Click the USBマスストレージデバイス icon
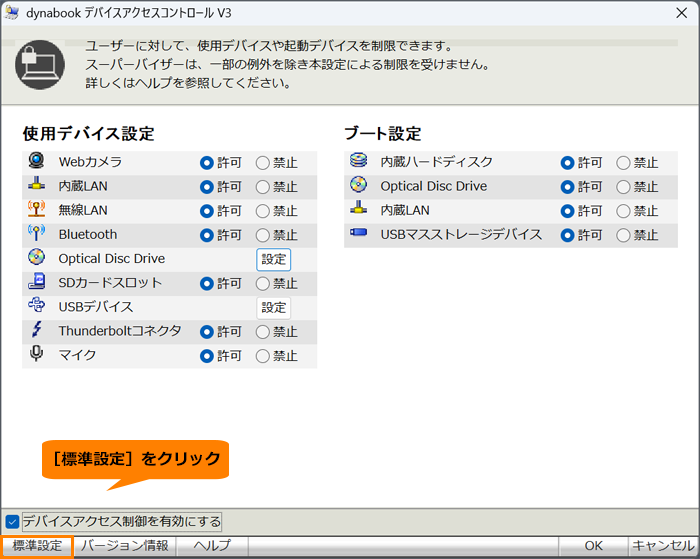700x559 pixels. (x=358, y=232)
